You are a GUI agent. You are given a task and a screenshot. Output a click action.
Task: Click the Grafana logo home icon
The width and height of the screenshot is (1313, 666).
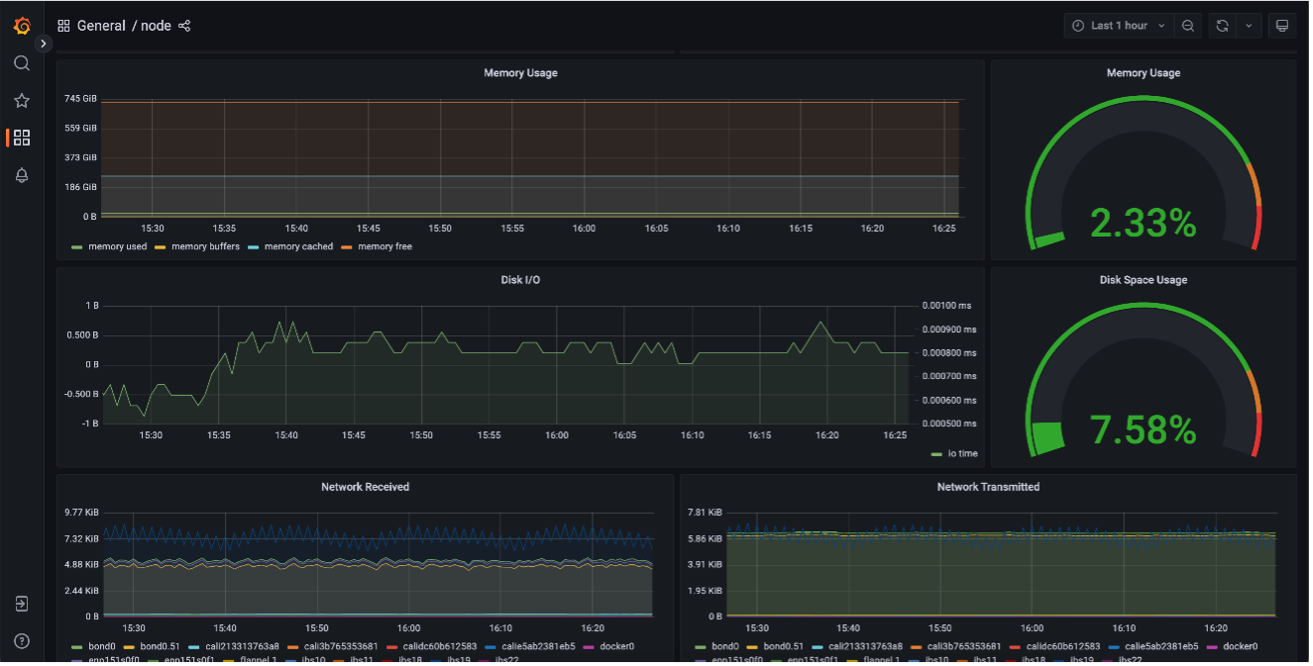coord(21,26)
